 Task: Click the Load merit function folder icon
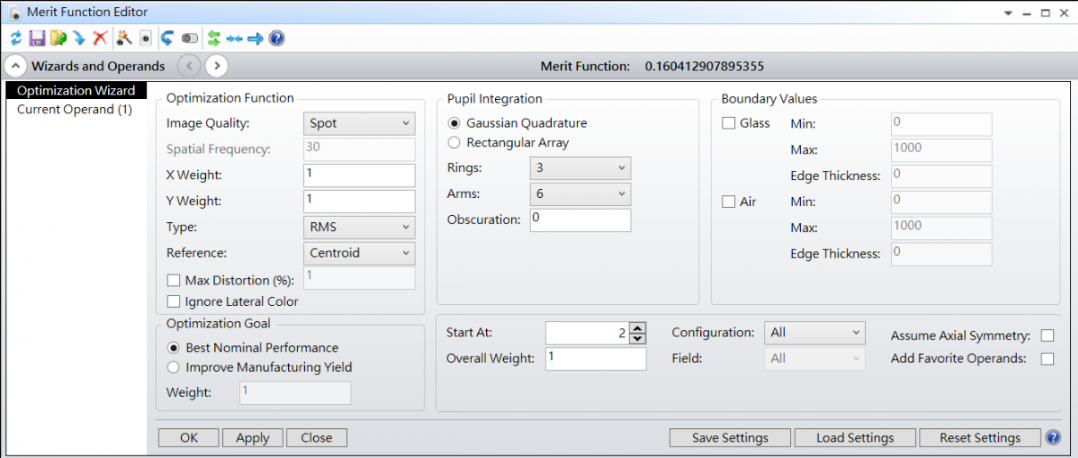tap(58, 38)
